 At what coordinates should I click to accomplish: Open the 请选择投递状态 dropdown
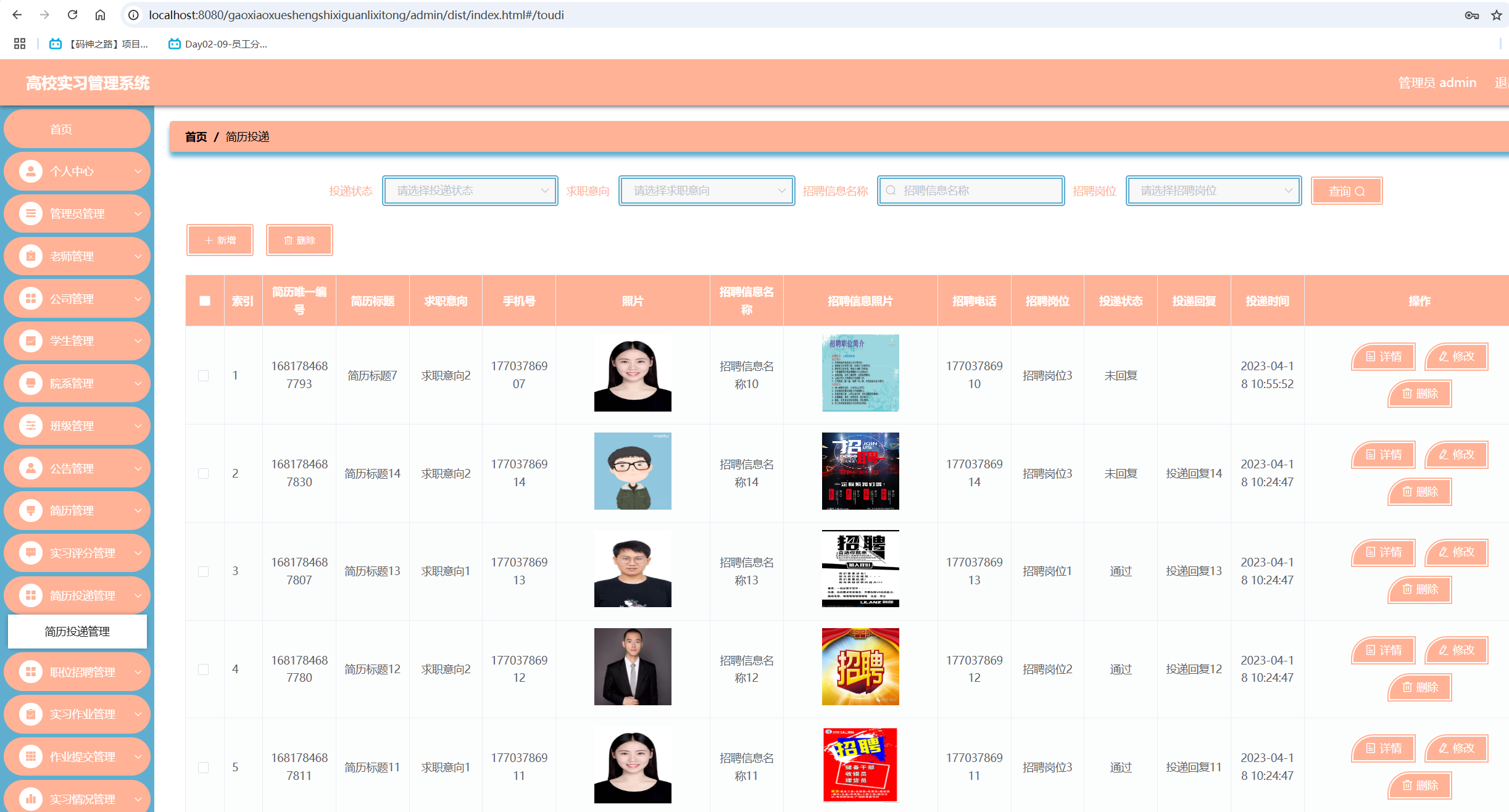click(470, 191)
